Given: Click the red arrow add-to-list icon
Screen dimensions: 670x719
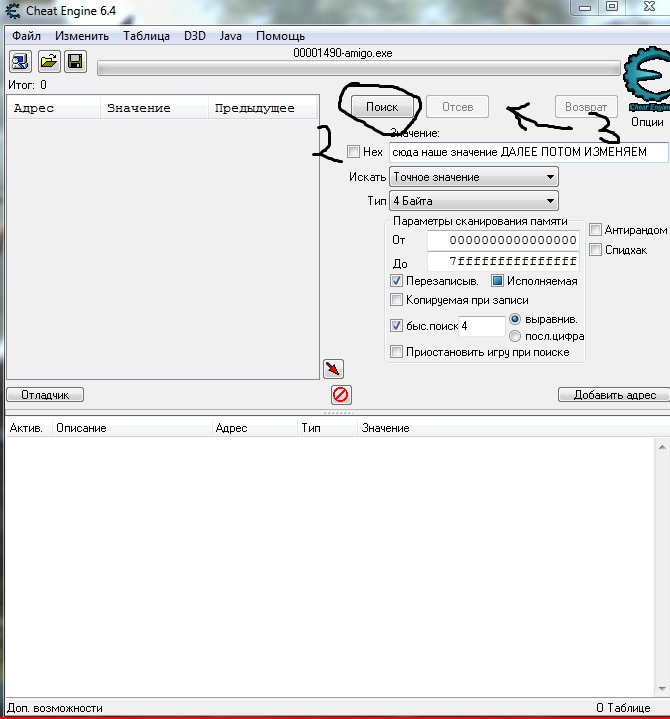Looking at the screenshot, I should click(x=333, y=369).
